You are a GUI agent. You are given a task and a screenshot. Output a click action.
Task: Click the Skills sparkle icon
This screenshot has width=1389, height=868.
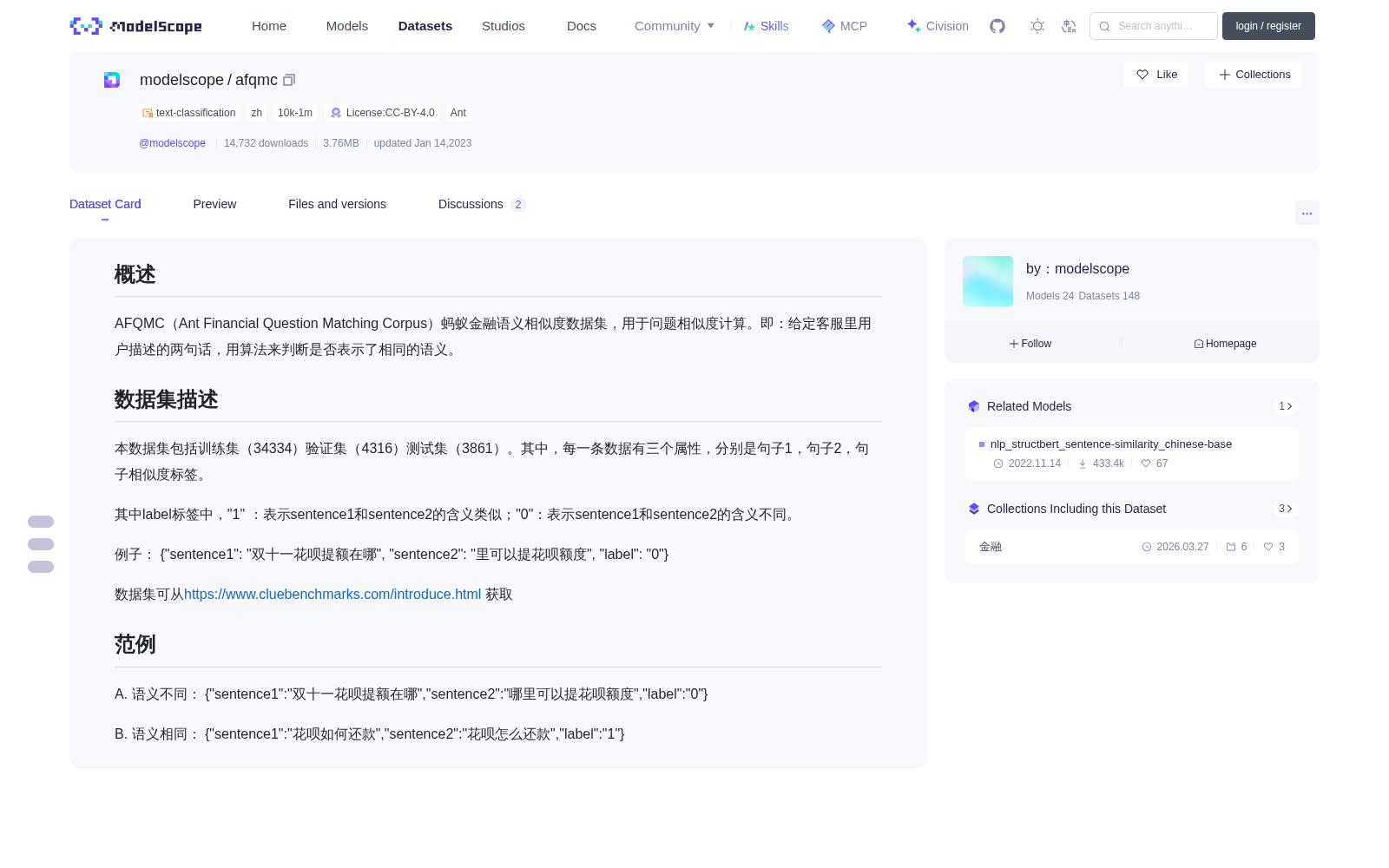coord(749,26)
